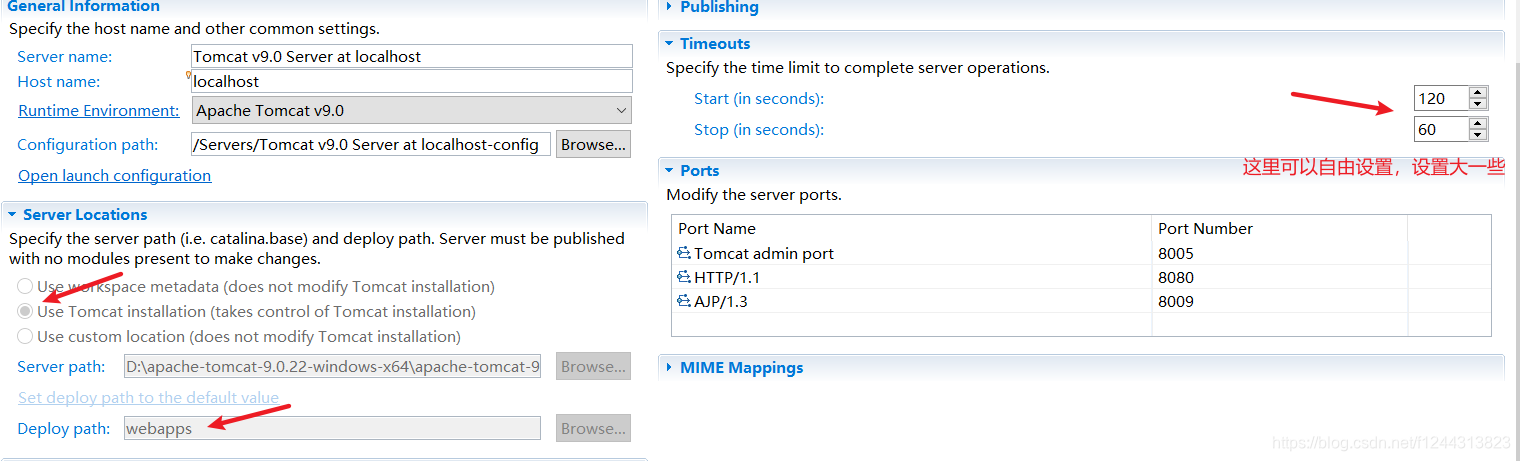The height and width of the screenshot is (461, 1520).
Task: Click the Deploy path webapps field
Action: click(x=332, y=428)
